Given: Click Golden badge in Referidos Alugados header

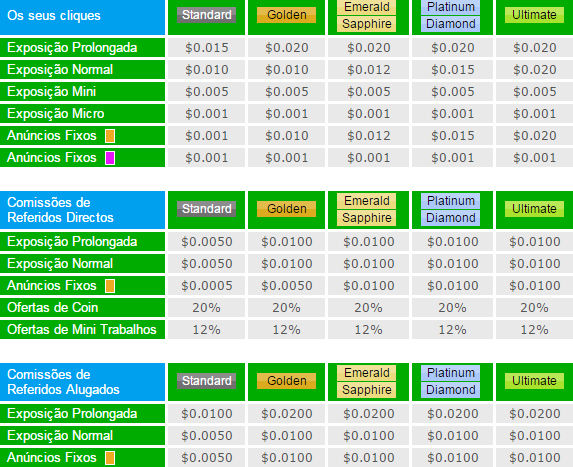Looking at the screenshot, I should tap(286, 381).
